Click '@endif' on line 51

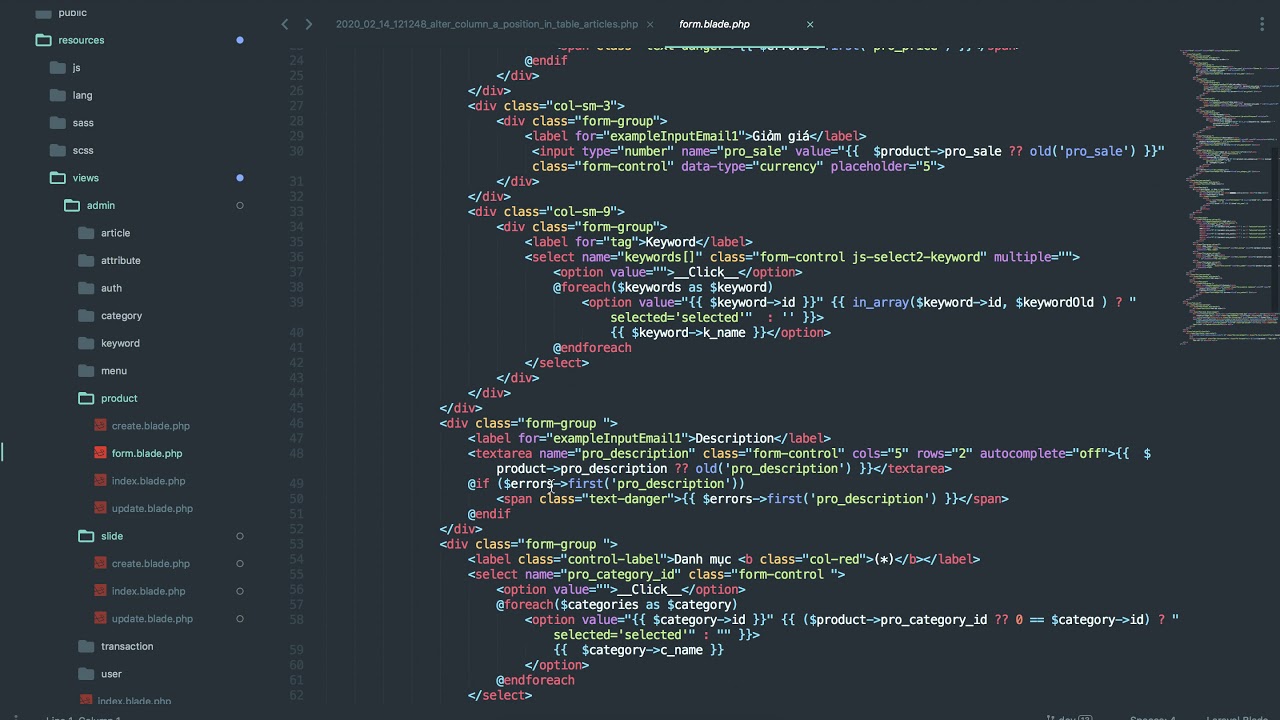pyautogui.click(x=489, y=514)
